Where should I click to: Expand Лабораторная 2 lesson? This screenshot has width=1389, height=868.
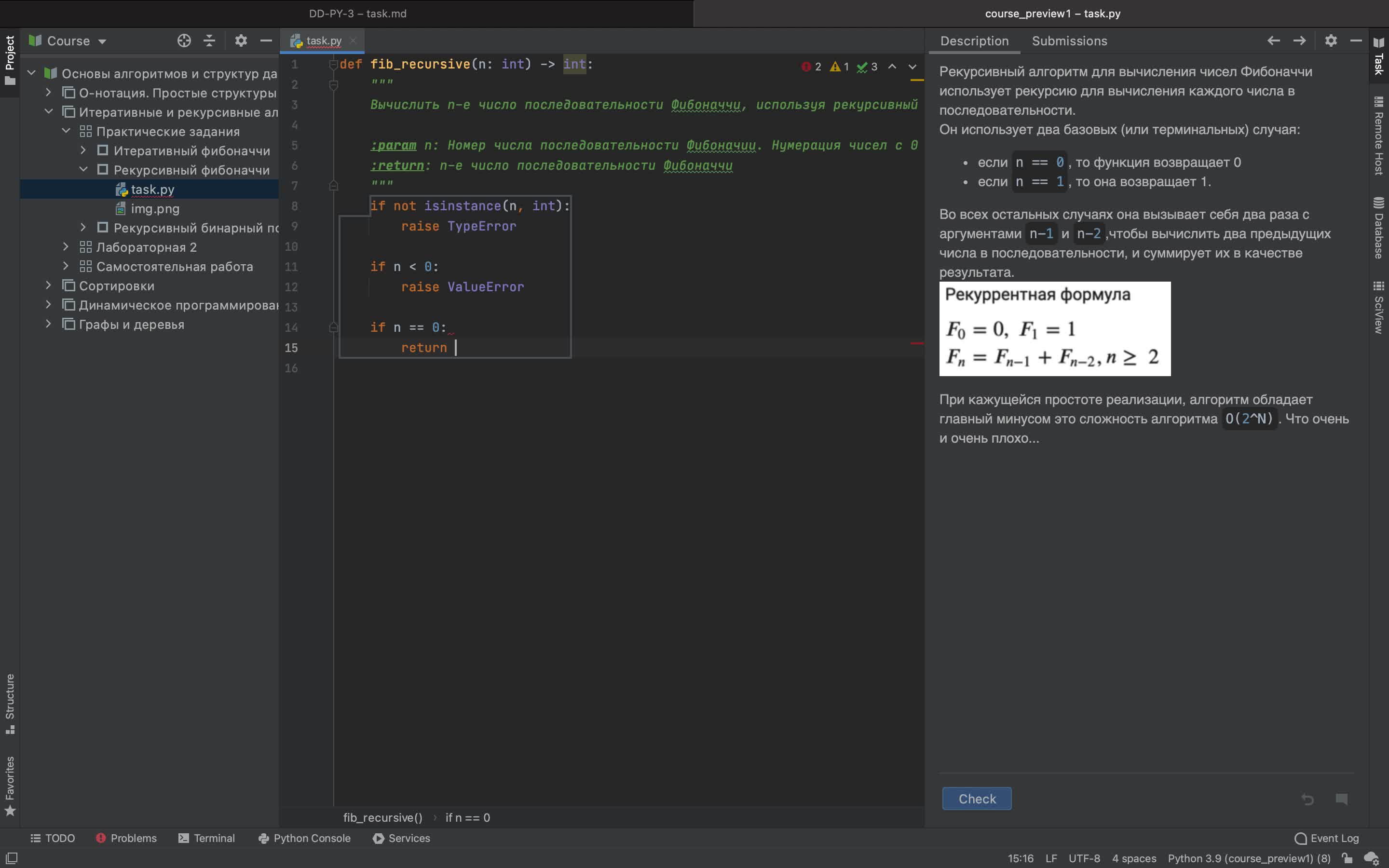[x=66, y=246]
